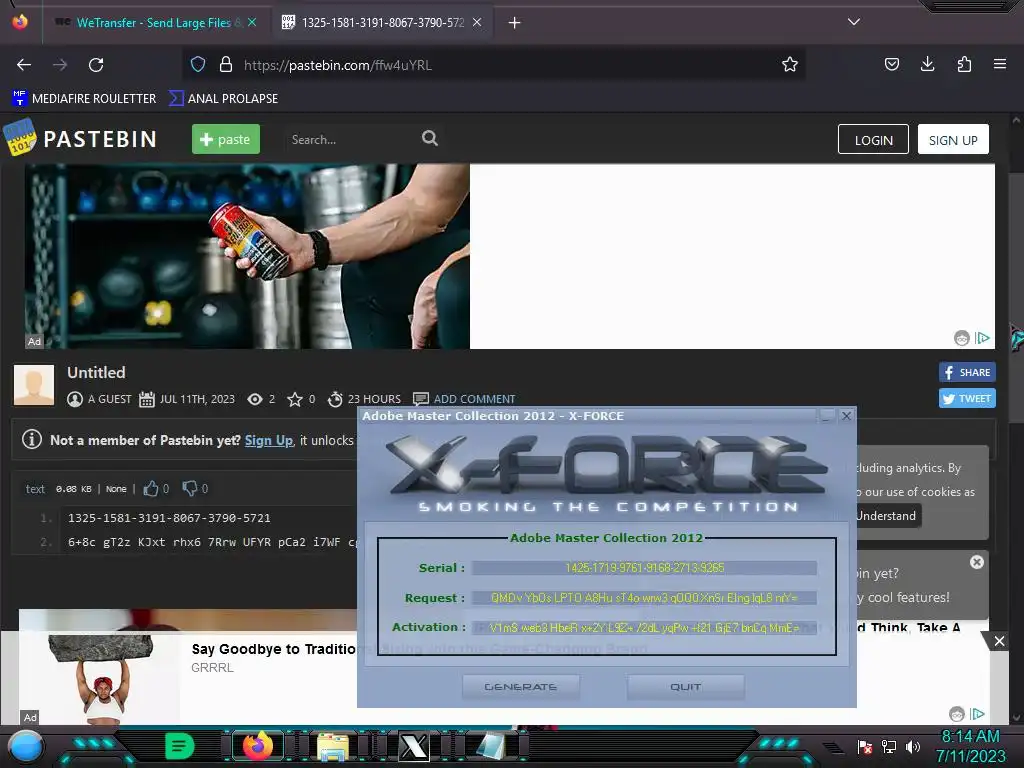Open the MEDIAFIRE ROULETTER bookmark
Image resolution: width=1024 pixels, height=768 pixels.
84,99
